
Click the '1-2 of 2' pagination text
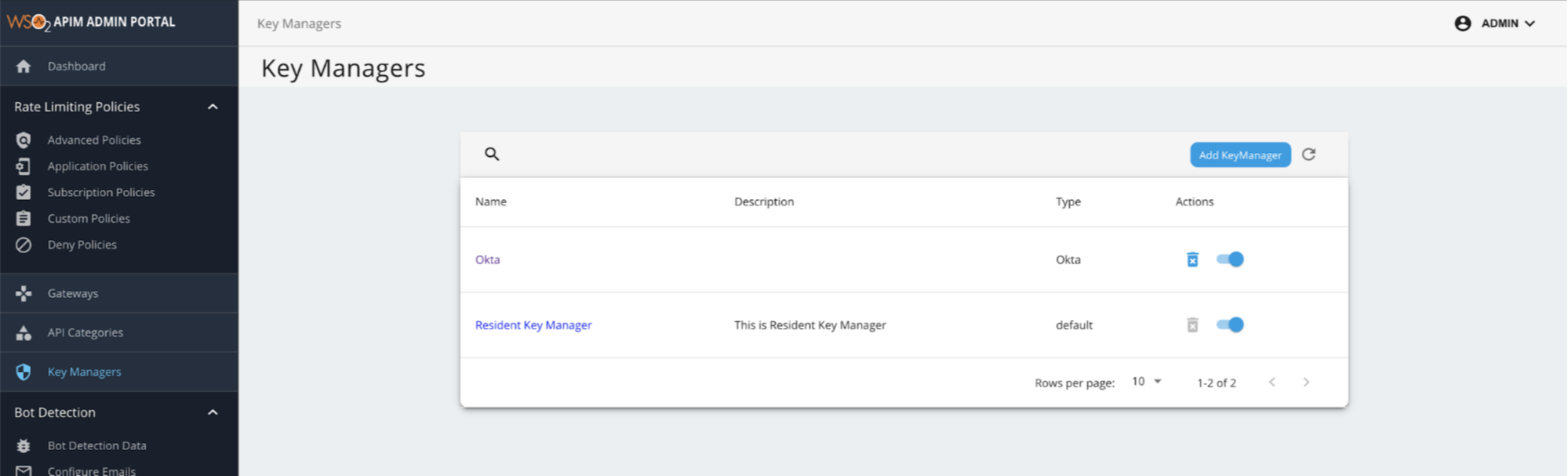point(1217,383)
